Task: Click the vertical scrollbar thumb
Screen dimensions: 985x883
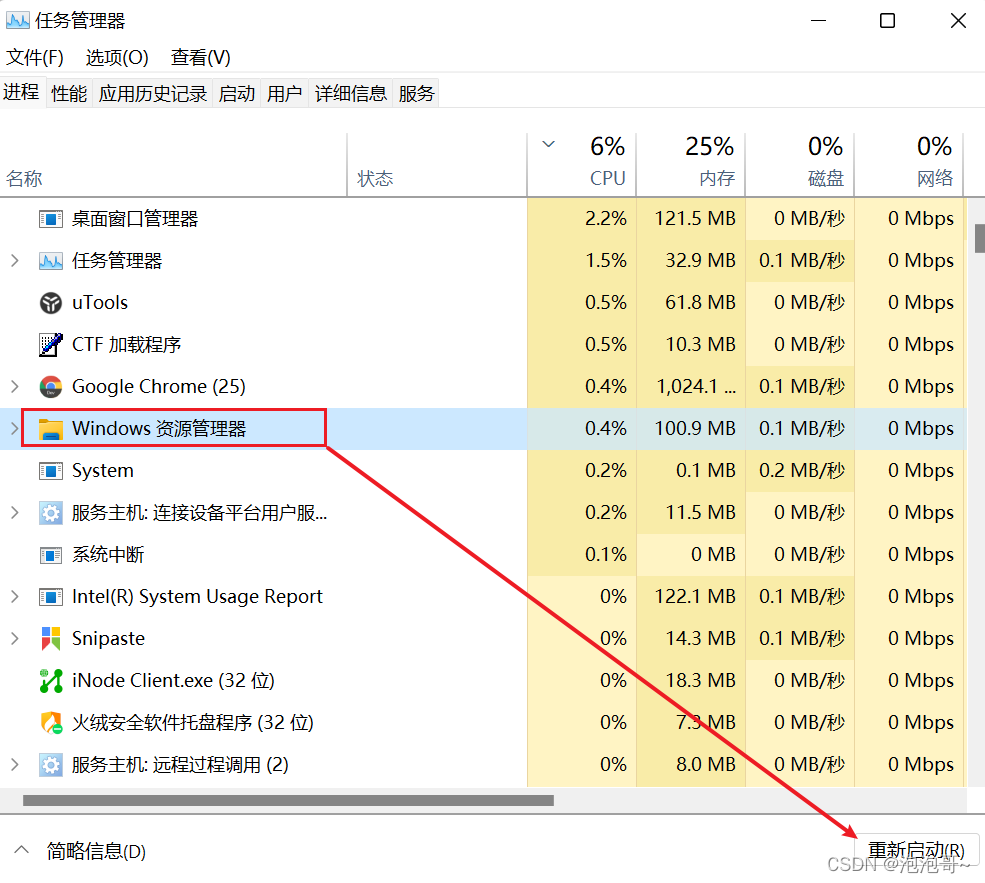Action: [x=979, y=239]
